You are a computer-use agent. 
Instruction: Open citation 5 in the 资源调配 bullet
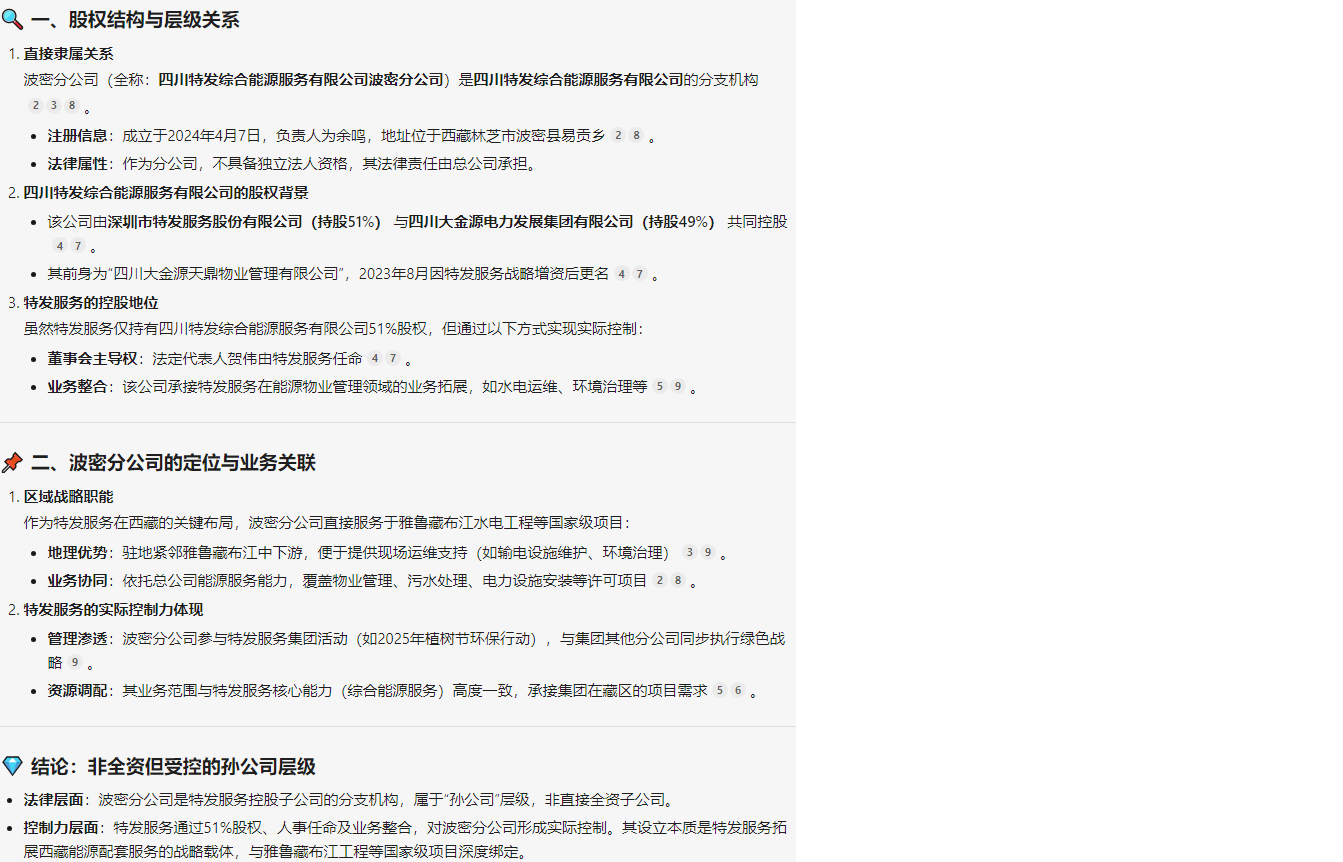[x=720, y=690]
